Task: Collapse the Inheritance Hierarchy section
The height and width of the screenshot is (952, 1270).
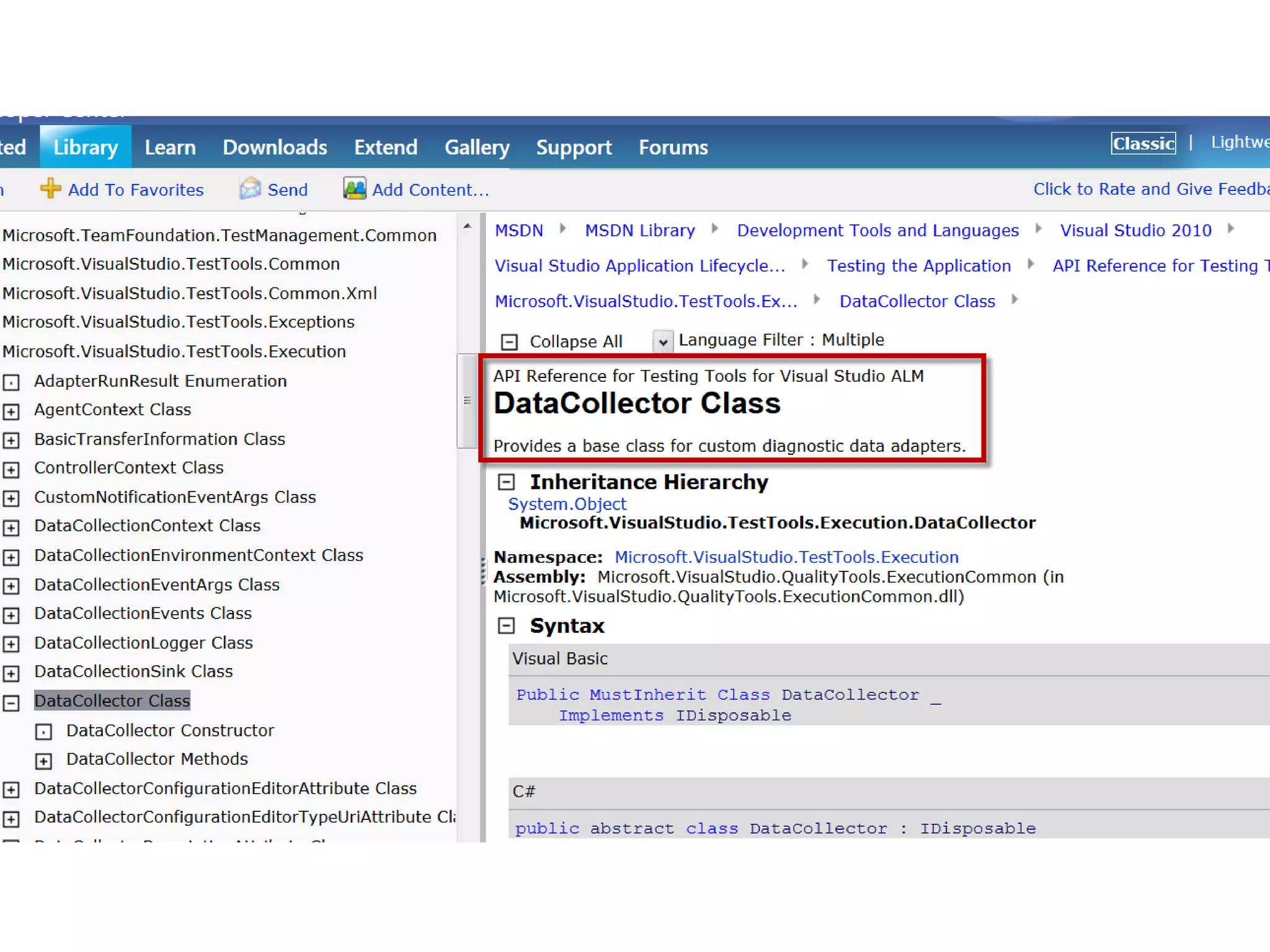Action: click(507, 482)
